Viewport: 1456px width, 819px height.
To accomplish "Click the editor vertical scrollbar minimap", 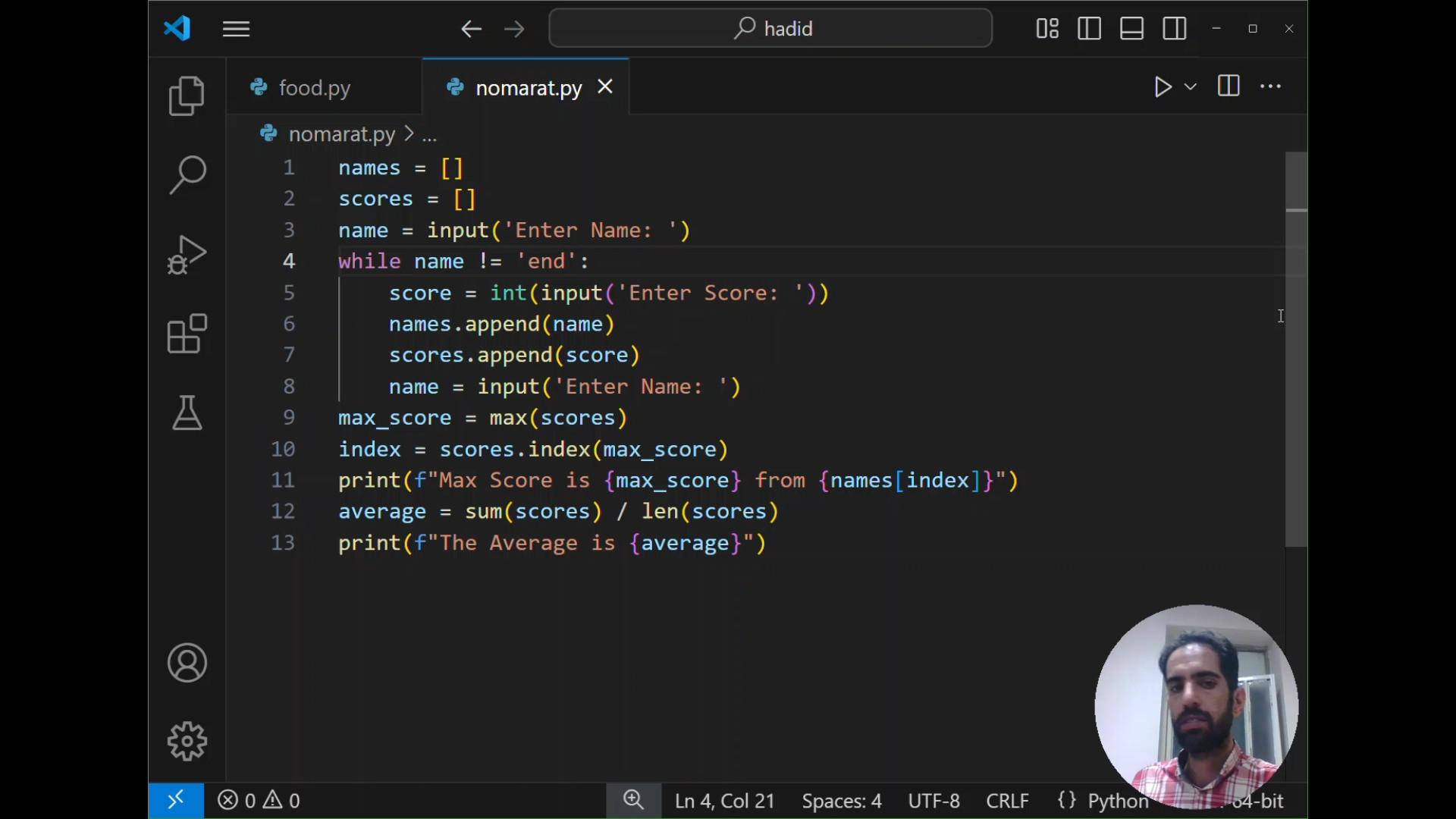I will (x=1295, y=349).
